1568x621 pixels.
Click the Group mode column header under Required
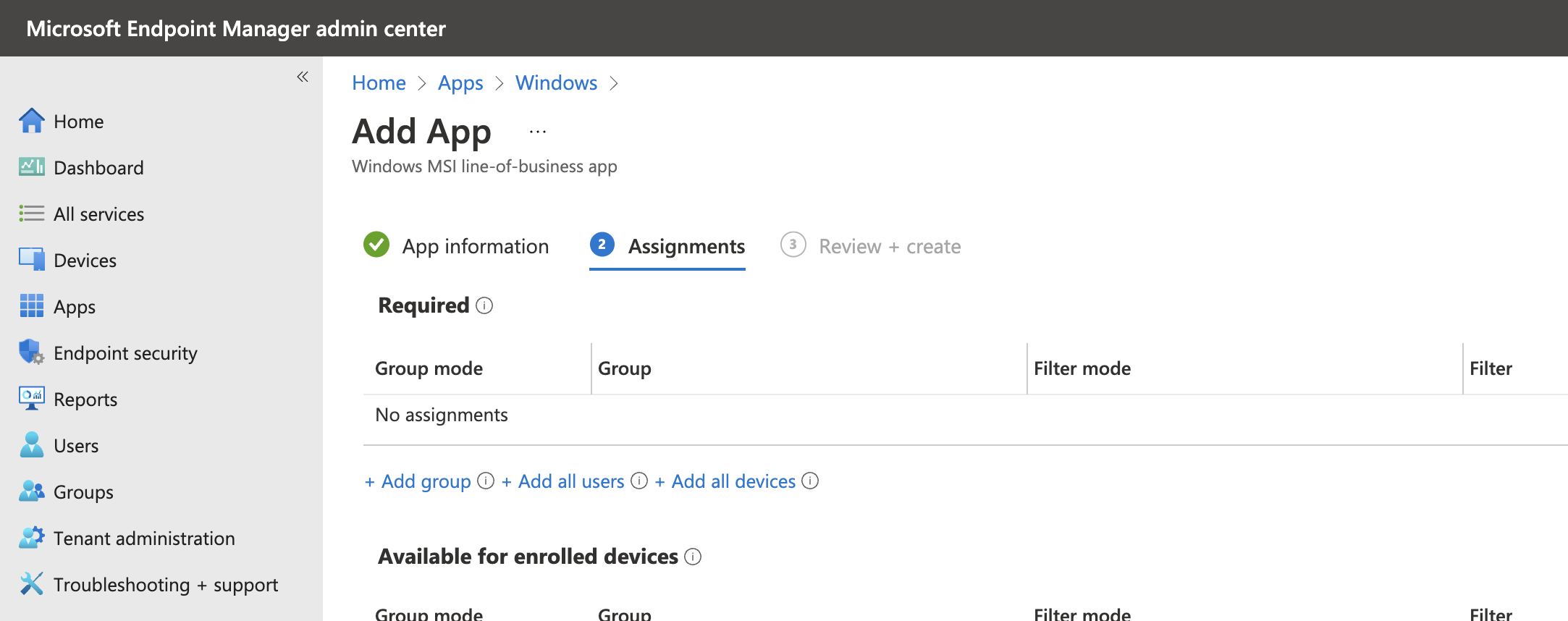pyautogui.click(x=429, y=368)
